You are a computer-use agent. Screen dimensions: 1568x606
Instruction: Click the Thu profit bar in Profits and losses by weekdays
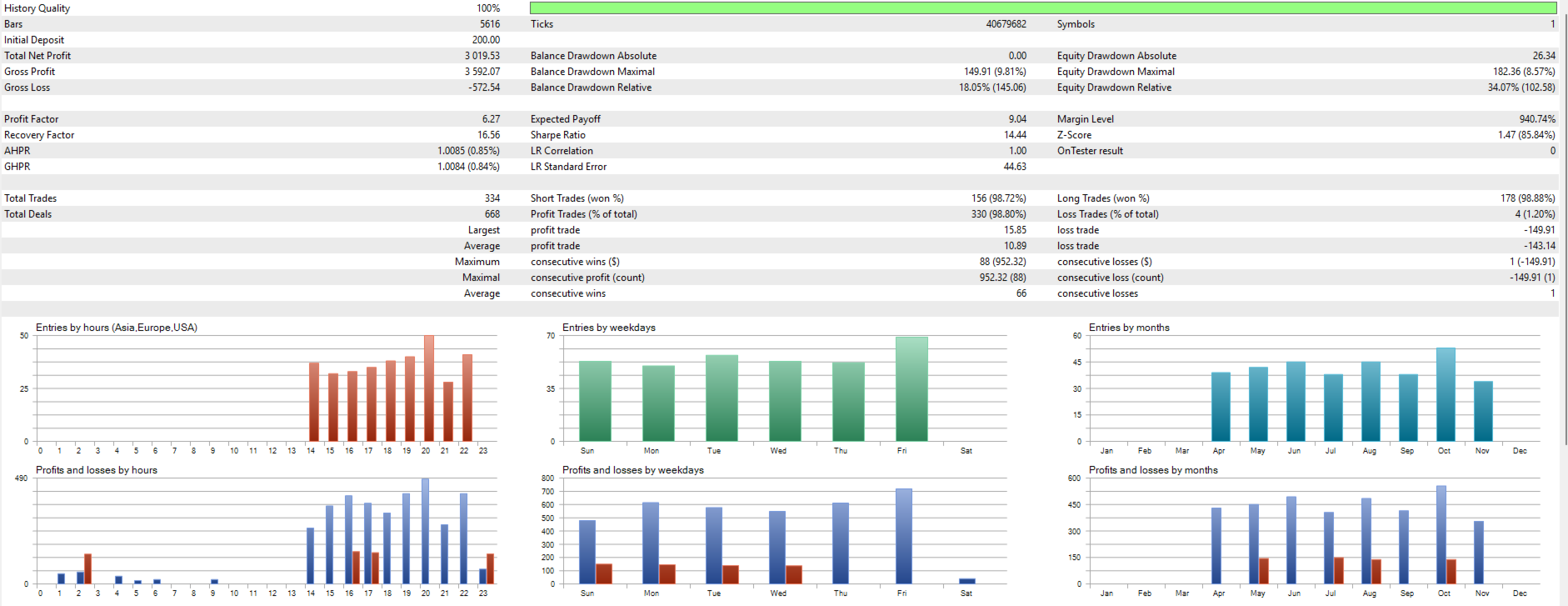(x=841, y=543)
